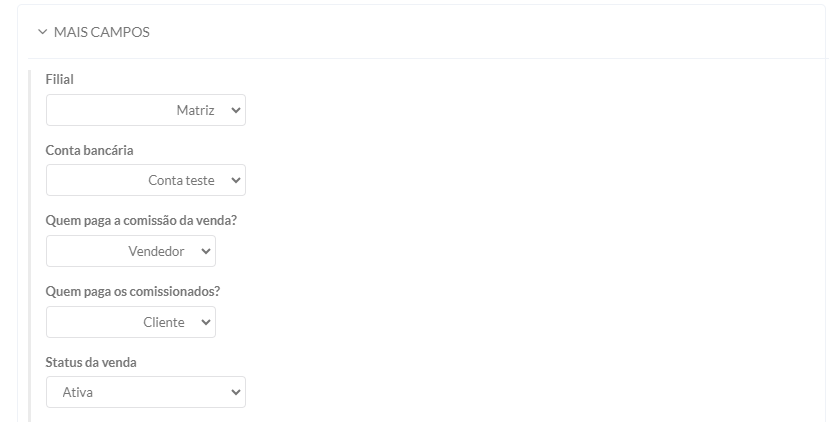Click the Status da venda label
The height and width of the screenshot is (422, 829).
tap(91, 362)
